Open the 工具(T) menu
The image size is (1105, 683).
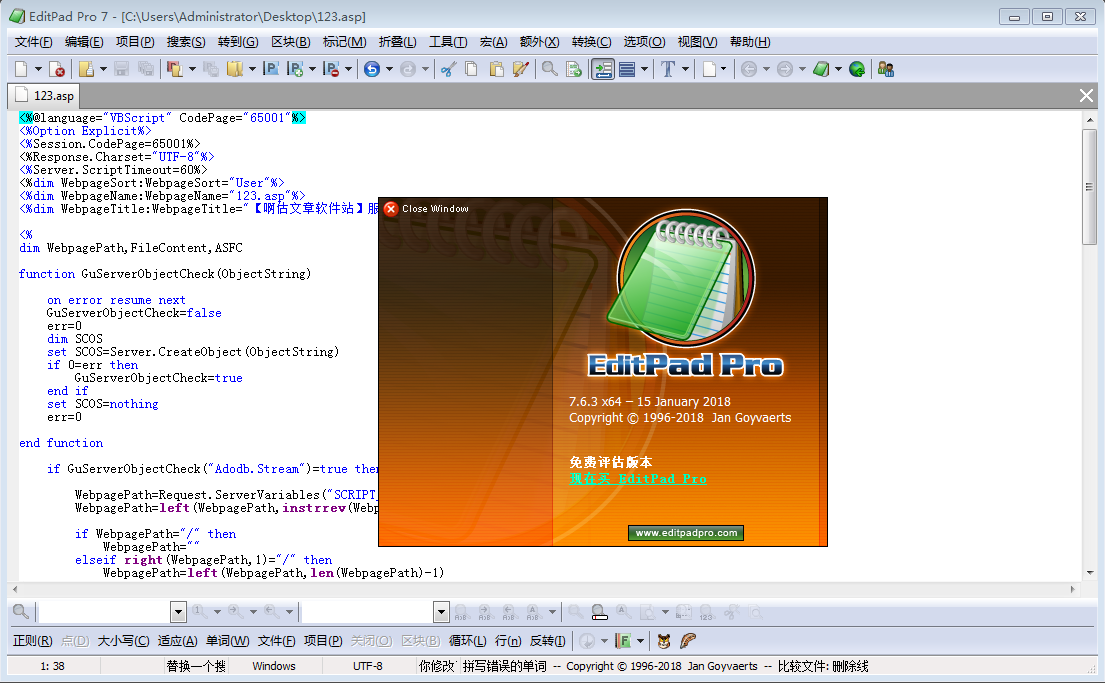[448, 42]
